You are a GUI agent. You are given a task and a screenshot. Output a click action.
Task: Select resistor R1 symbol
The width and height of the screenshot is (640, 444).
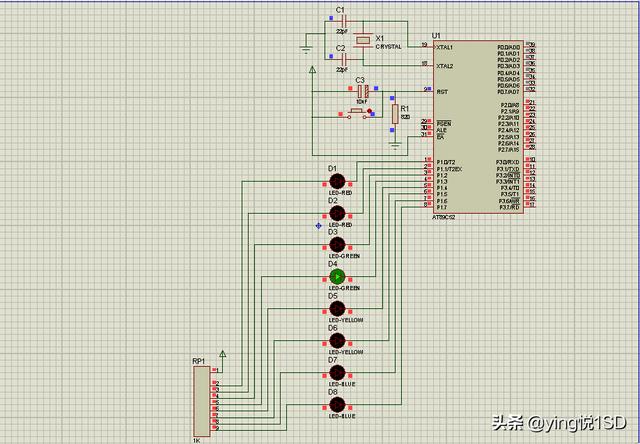click(395, 114)
